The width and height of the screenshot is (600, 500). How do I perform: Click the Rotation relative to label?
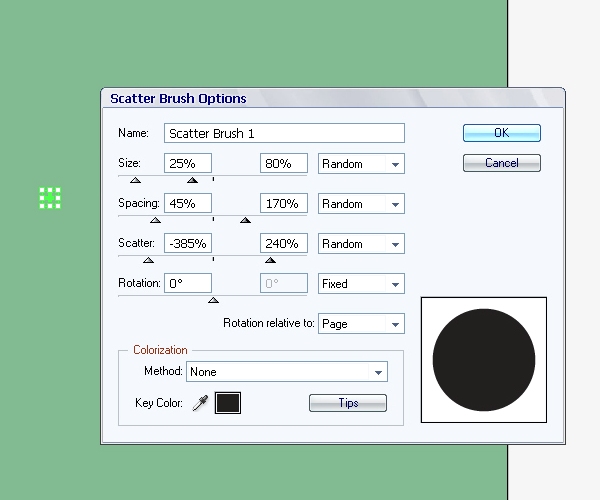[269, 323]
